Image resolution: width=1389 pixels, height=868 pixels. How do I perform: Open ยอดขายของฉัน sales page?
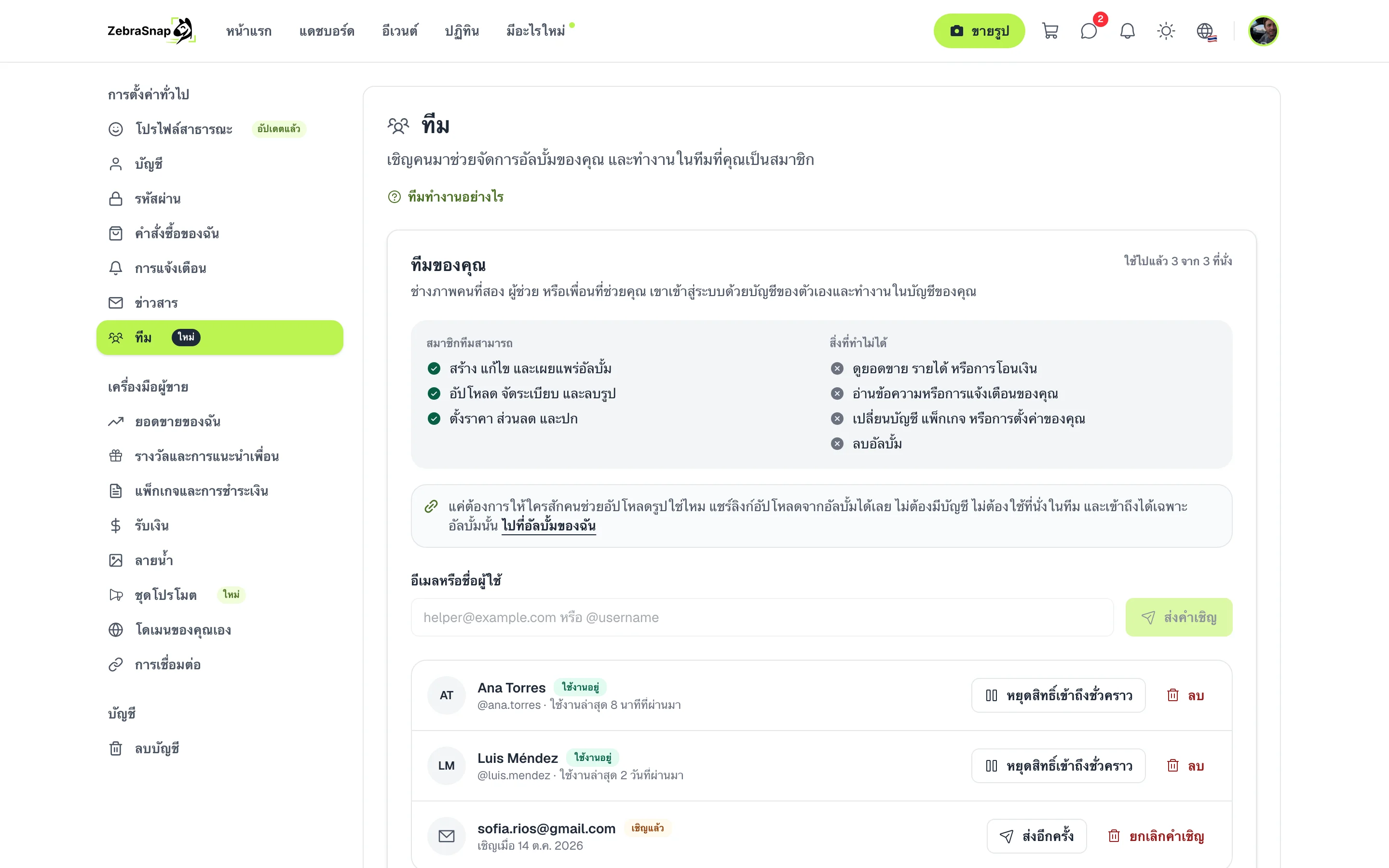(220, 422)
